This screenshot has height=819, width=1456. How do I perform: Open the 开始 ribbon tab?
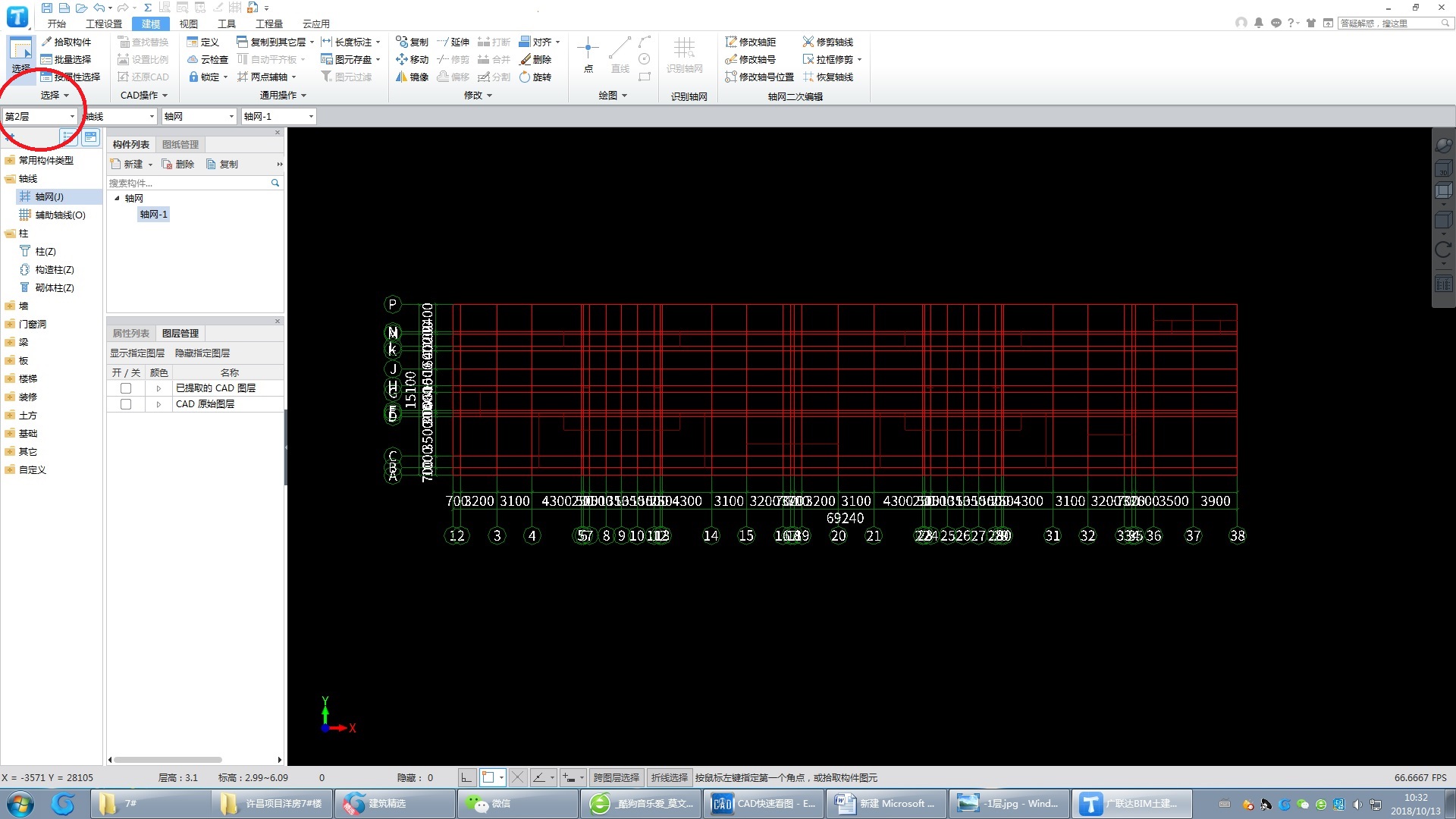coord(57,24)
